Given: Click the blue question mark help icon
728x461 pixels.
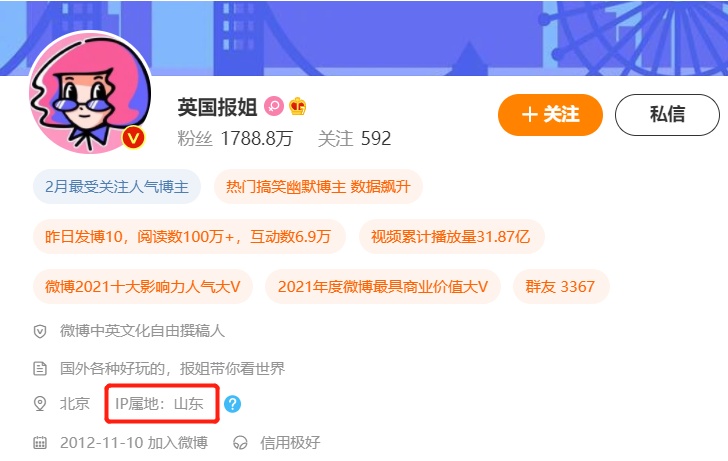Looking at the screenshot, I should 233,404.
